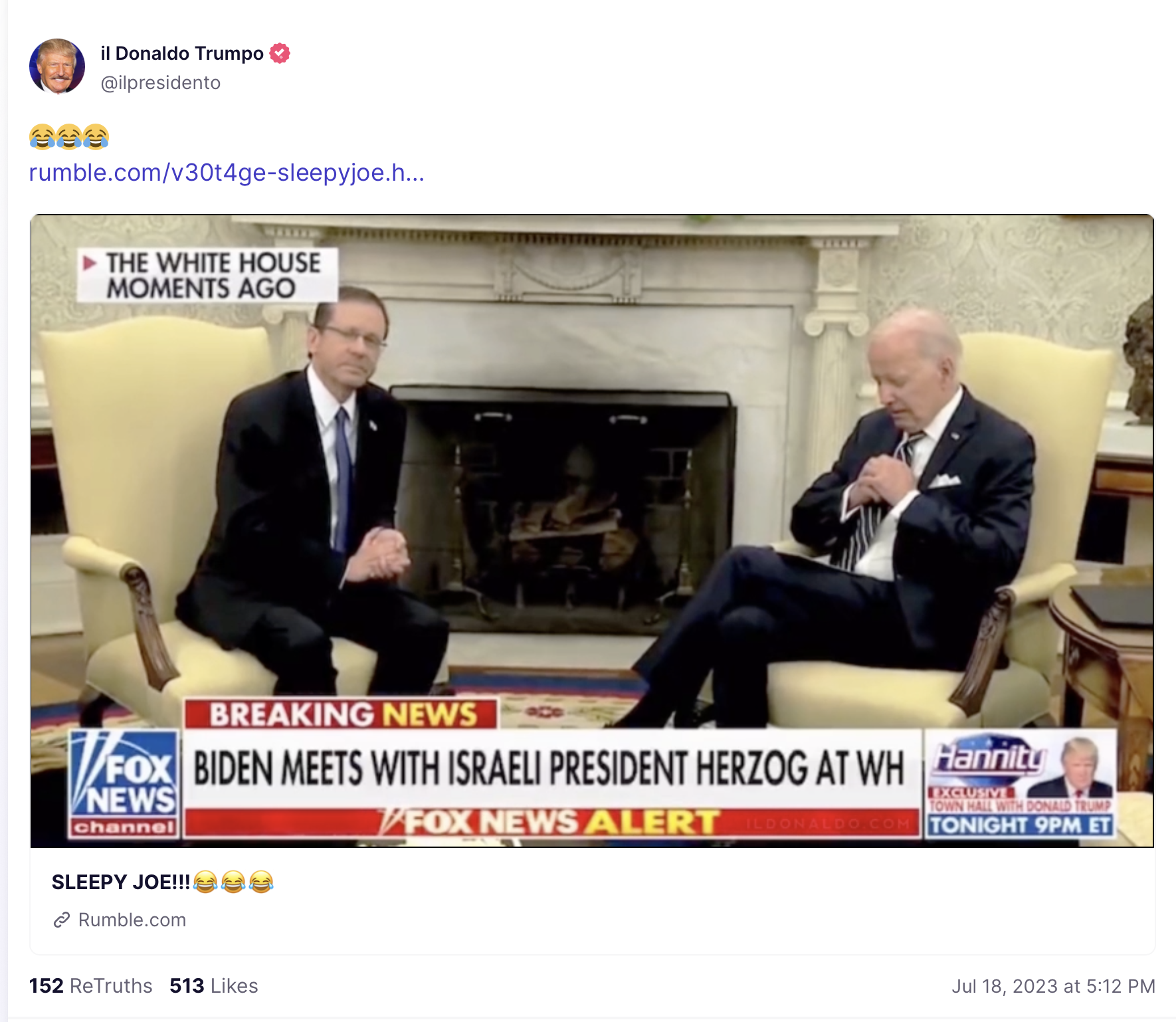Screen dimensions: 1176x1022
Task: Open the SLEEPY JOE!!! card title
Action: click(163, 882)
